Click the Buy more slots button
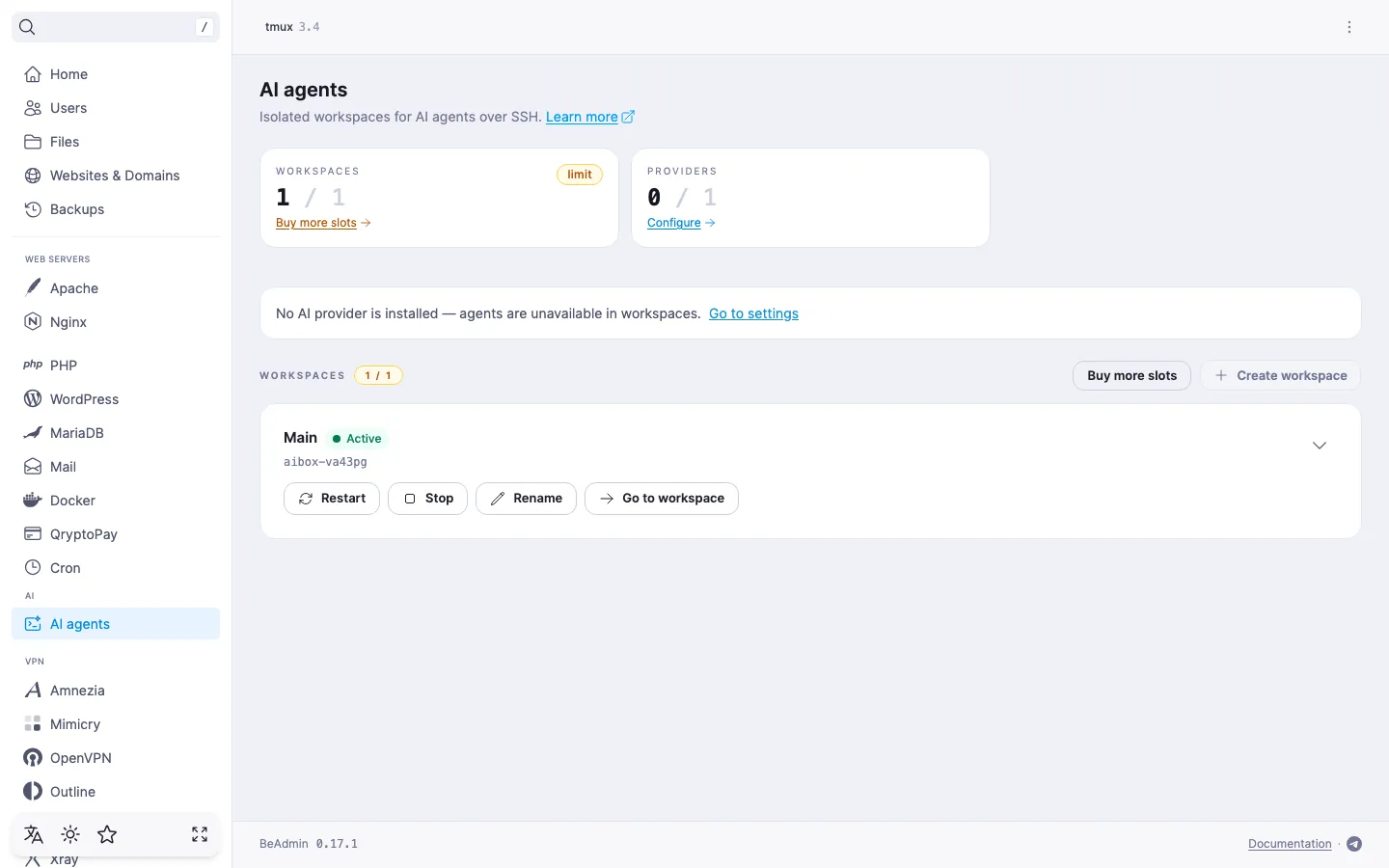Image resolution: width=1389 pixels, height=868 pixels. pyautogui.click(x=1131, y=375)
